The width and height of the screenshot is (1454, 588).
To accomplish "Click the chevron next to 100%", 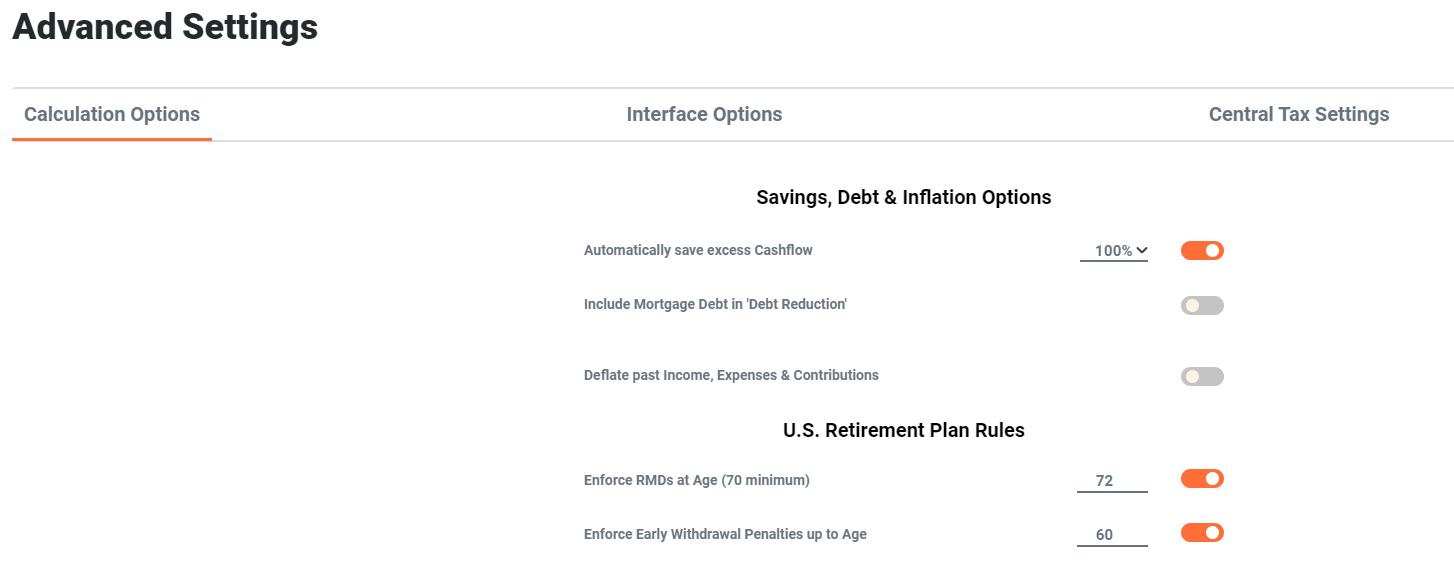I will click(1141, 250).
